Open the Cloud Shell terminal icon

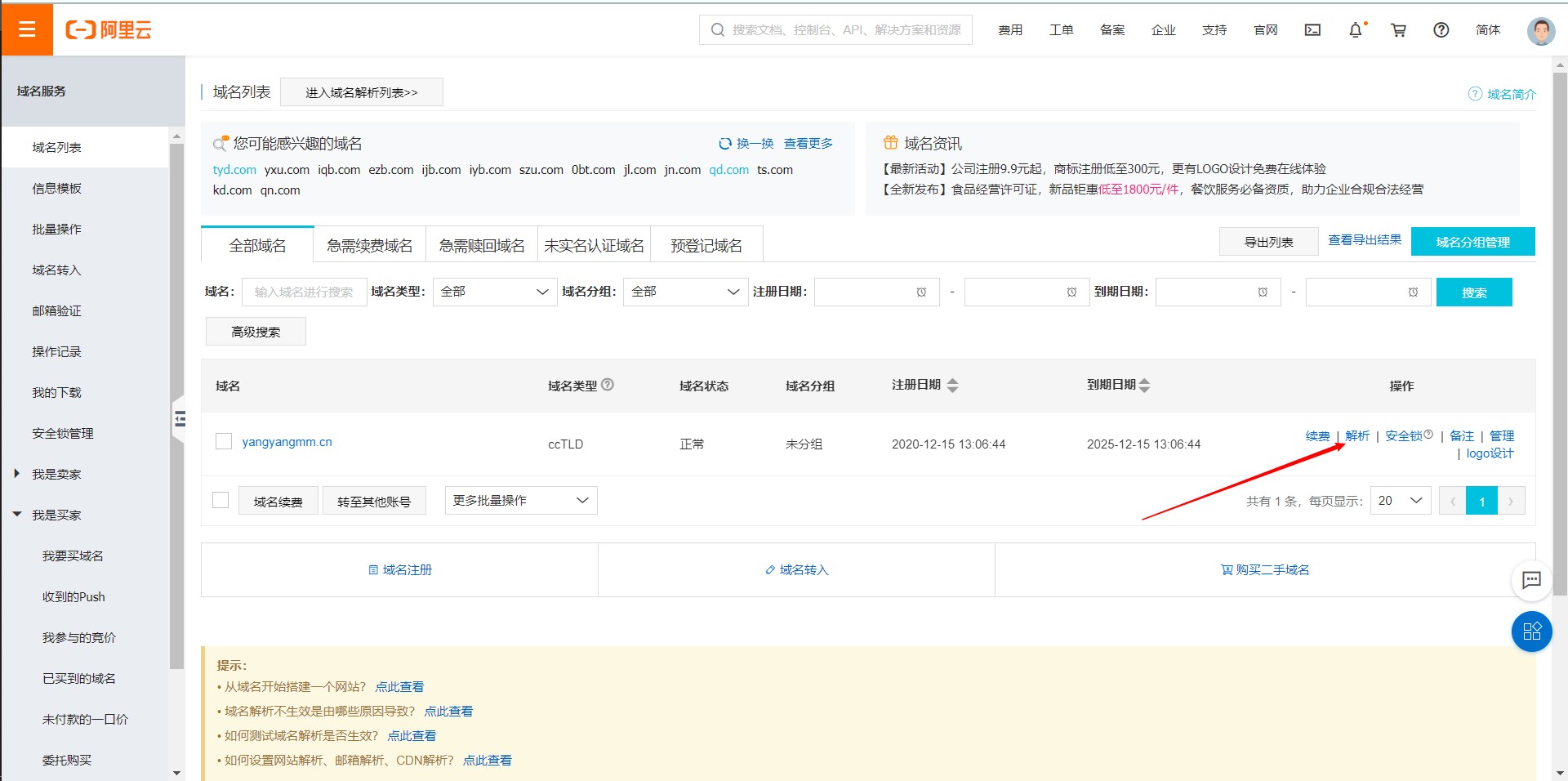coord(1312,30)
